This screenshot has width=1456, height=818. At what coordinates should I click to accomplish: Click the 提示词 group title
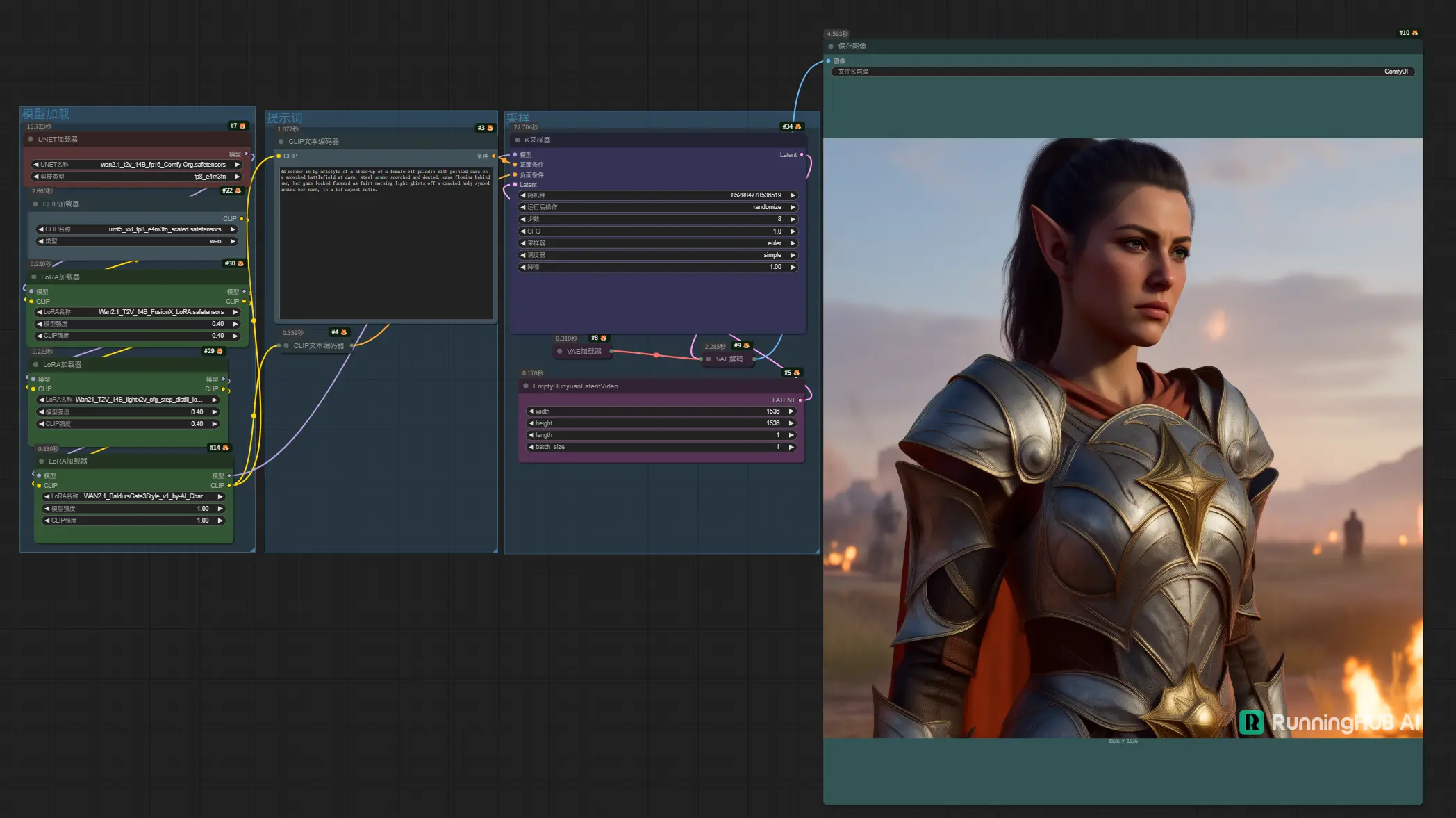point(284,118)
